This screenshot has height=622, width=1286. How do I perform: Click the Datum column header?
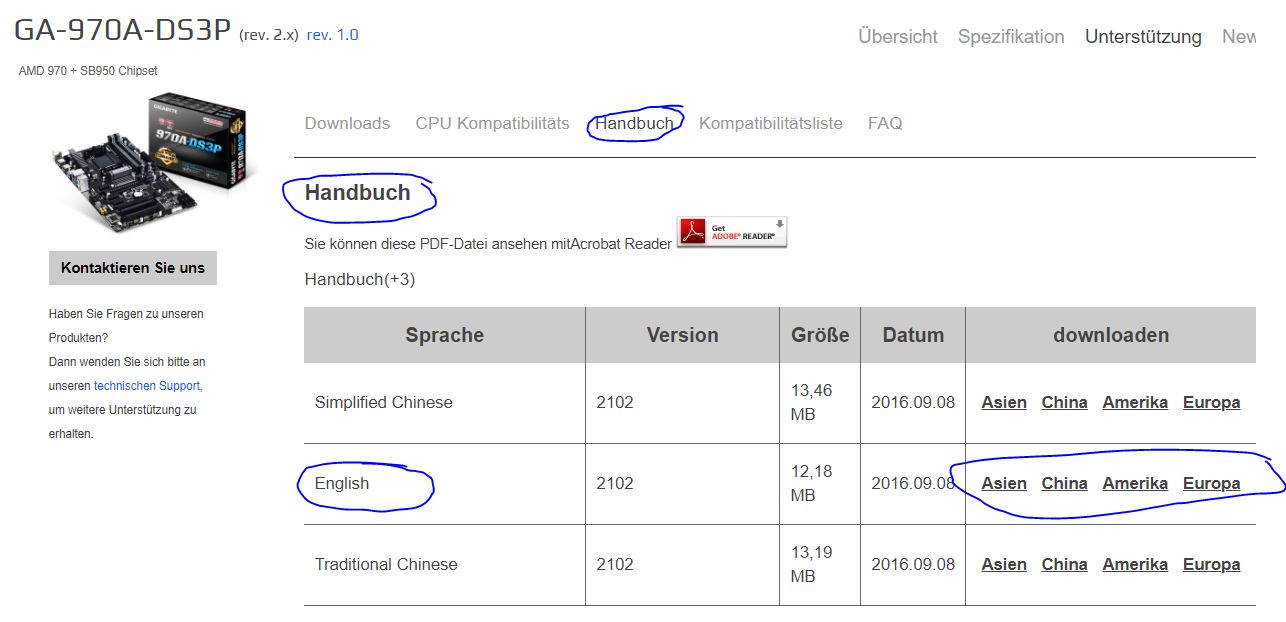point(913,335)
